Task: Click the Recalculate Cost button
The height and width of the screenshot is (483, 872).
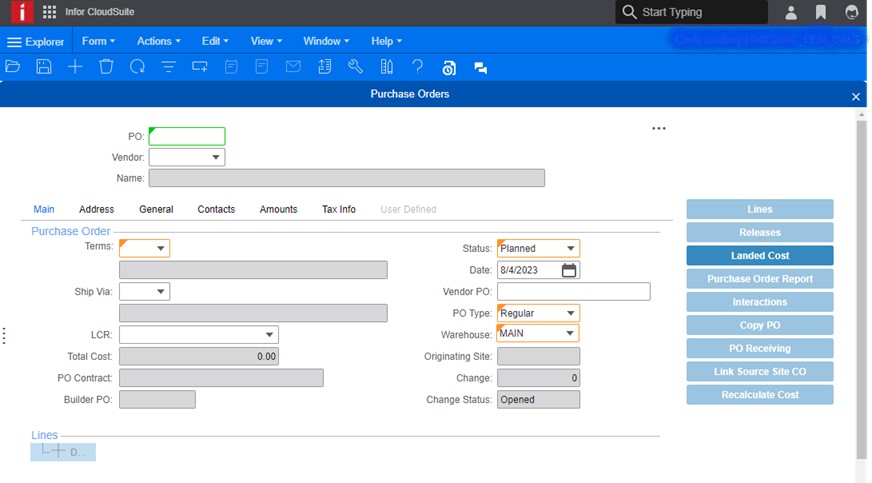Action: [760, 395]
